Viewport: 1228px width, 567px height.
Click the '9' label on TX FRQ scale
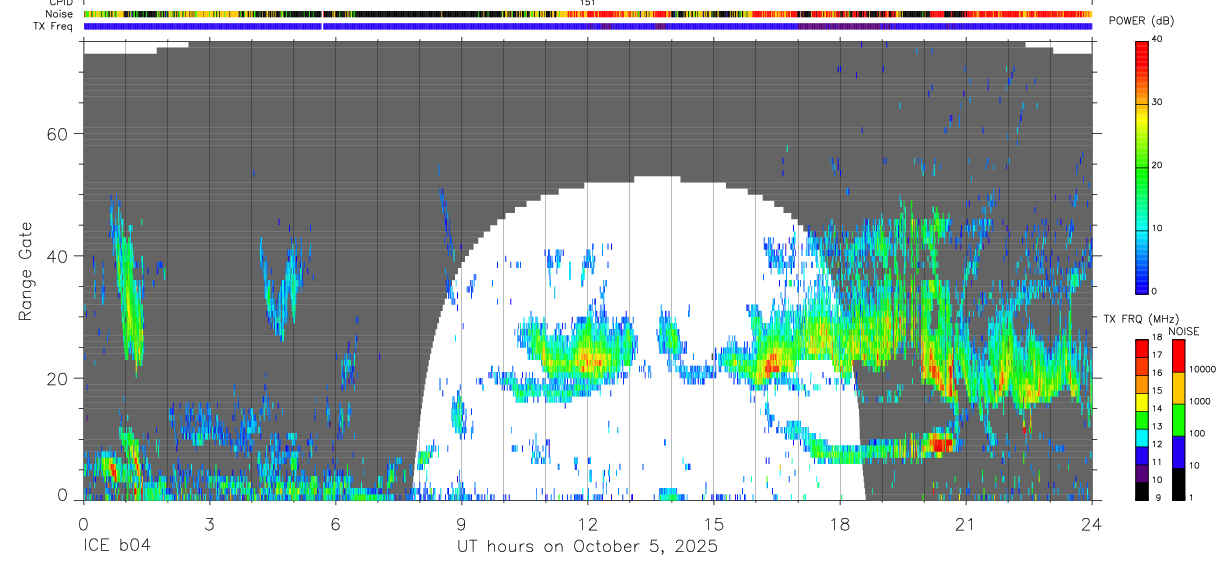[x=1158, y=498]
